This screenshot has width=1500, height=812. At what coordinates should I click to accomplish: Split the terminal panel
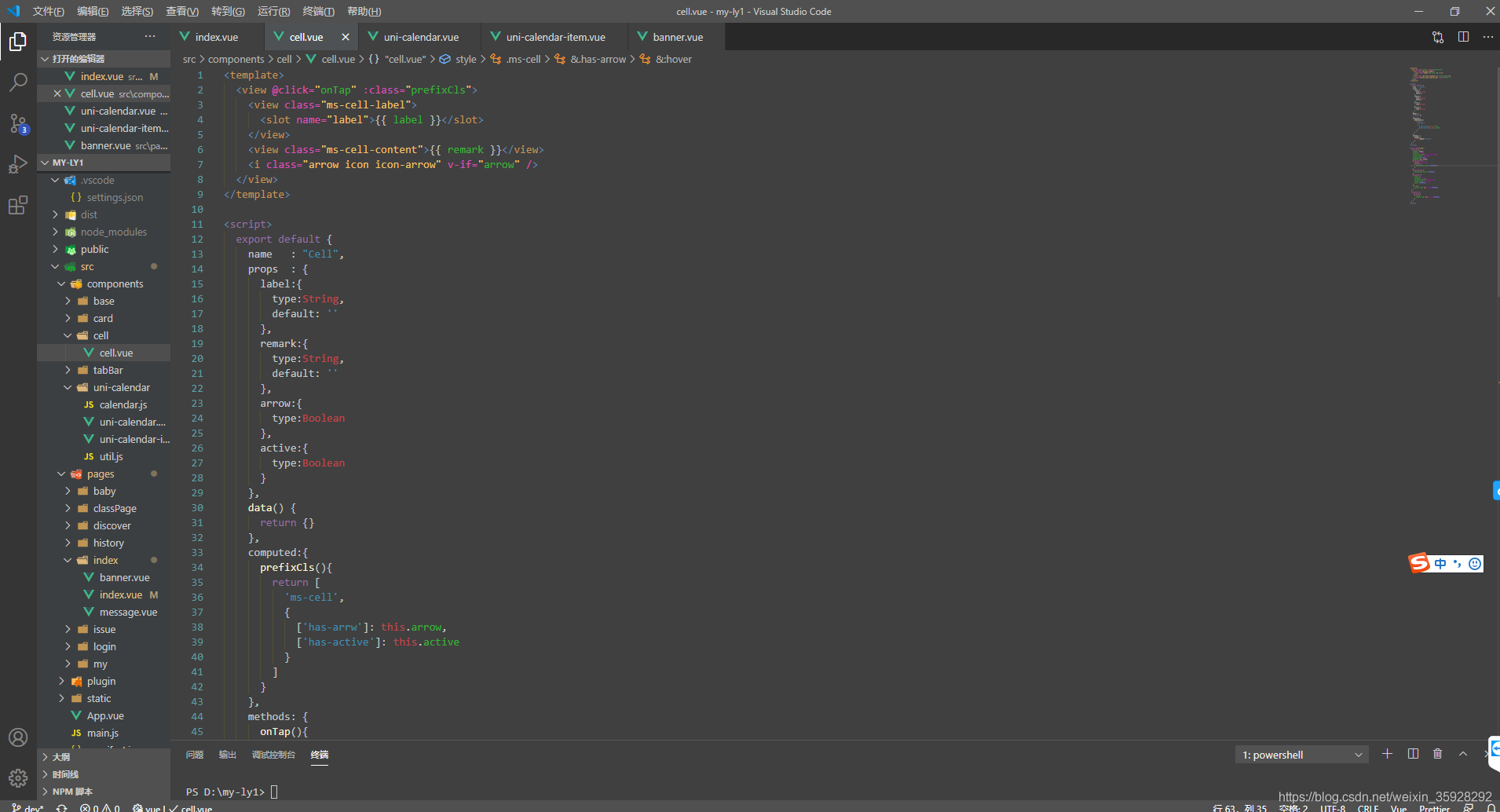1413,754
